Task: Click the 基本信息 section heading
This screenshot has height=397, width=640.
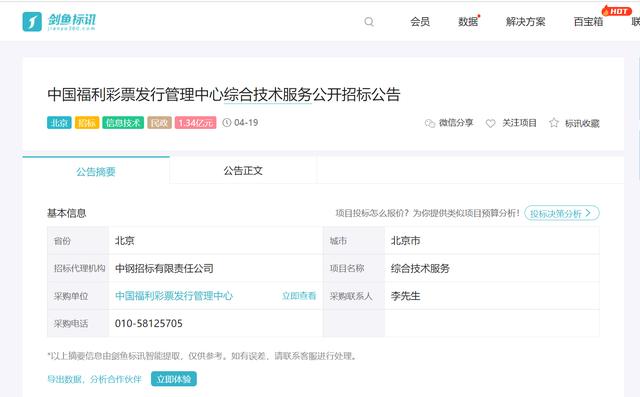Action: point(67,213)
